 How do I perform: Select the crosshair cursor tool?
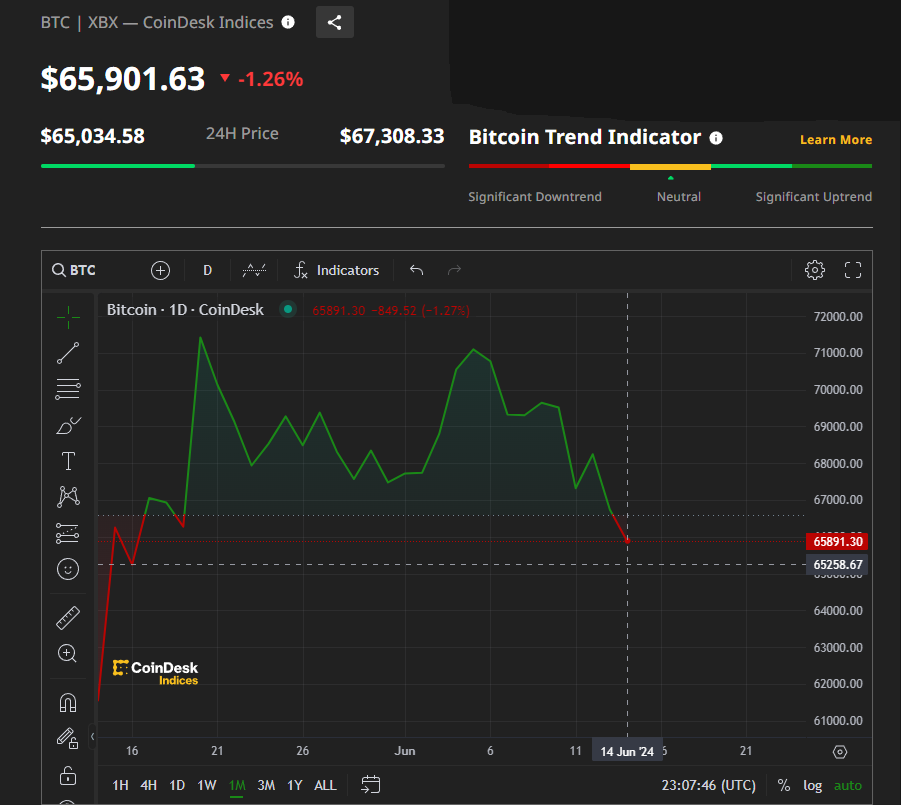click(x=68, y=317)
